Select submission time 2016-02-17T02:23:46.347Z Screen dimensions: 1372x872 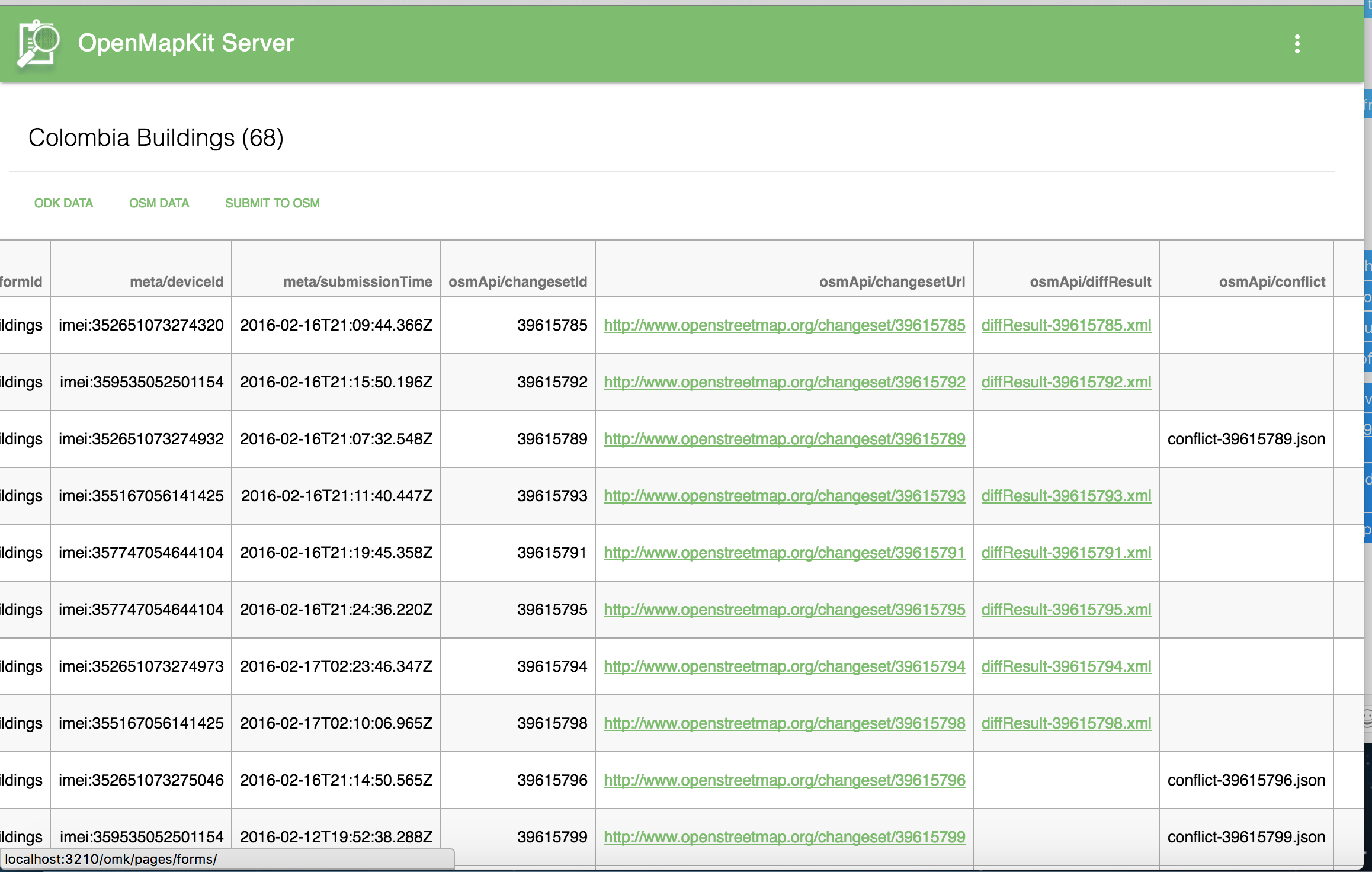coord(336,666)
